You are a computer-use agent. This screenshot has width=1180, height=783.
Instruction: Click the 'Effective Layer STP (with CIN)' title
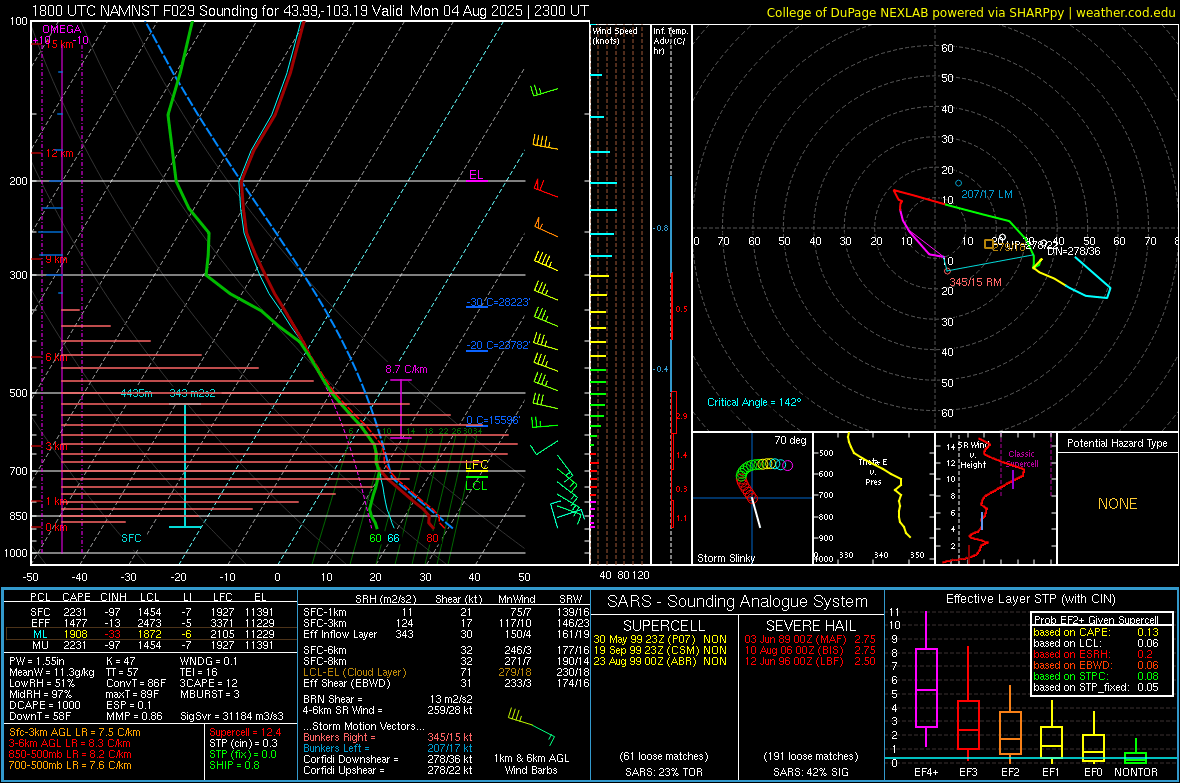point(1031,599)
